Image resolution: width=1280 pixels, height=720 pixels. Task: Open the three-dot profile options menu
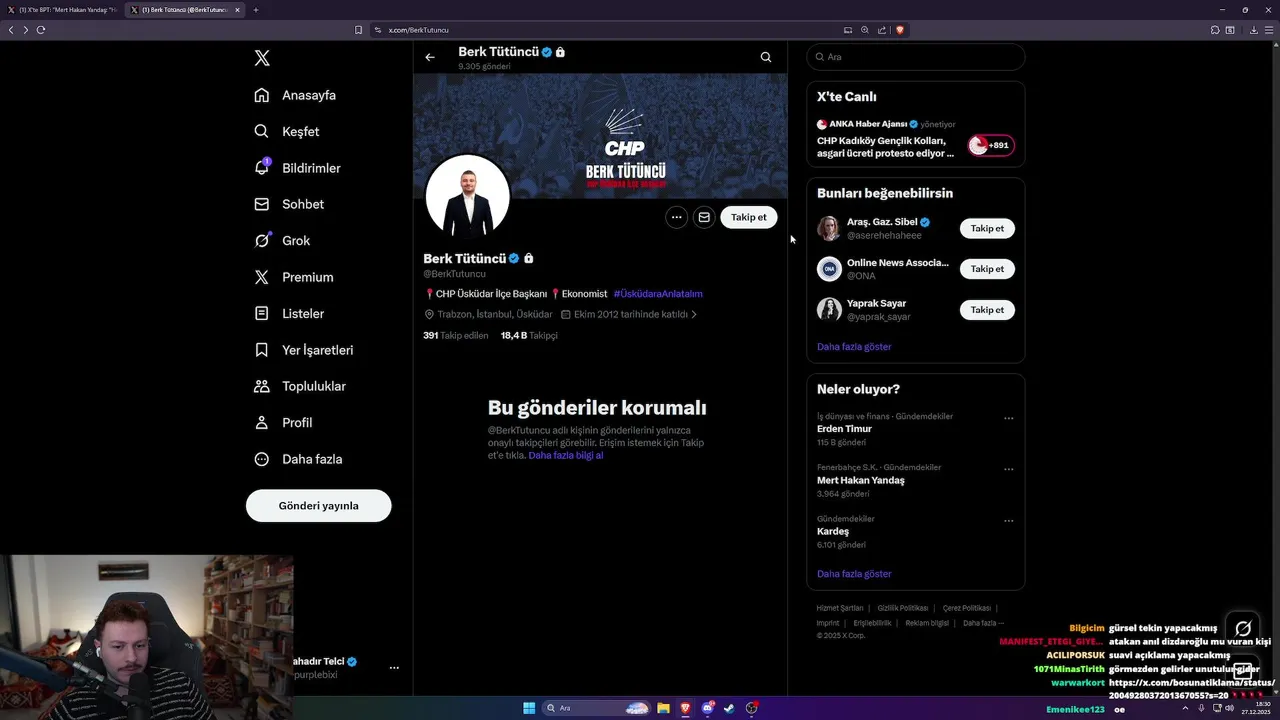click(676, 217)
